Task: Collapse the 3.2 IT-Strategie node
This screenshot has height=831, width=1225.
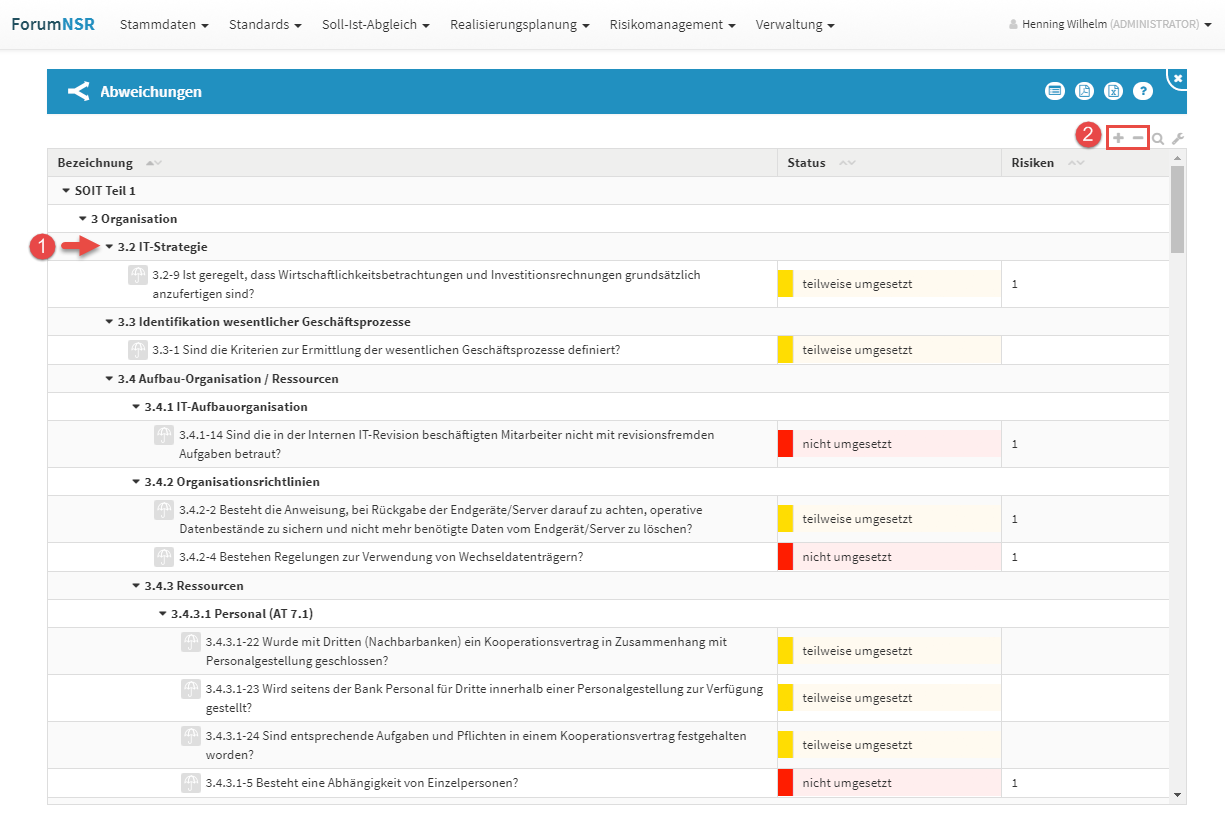Action: coord(109,247)
